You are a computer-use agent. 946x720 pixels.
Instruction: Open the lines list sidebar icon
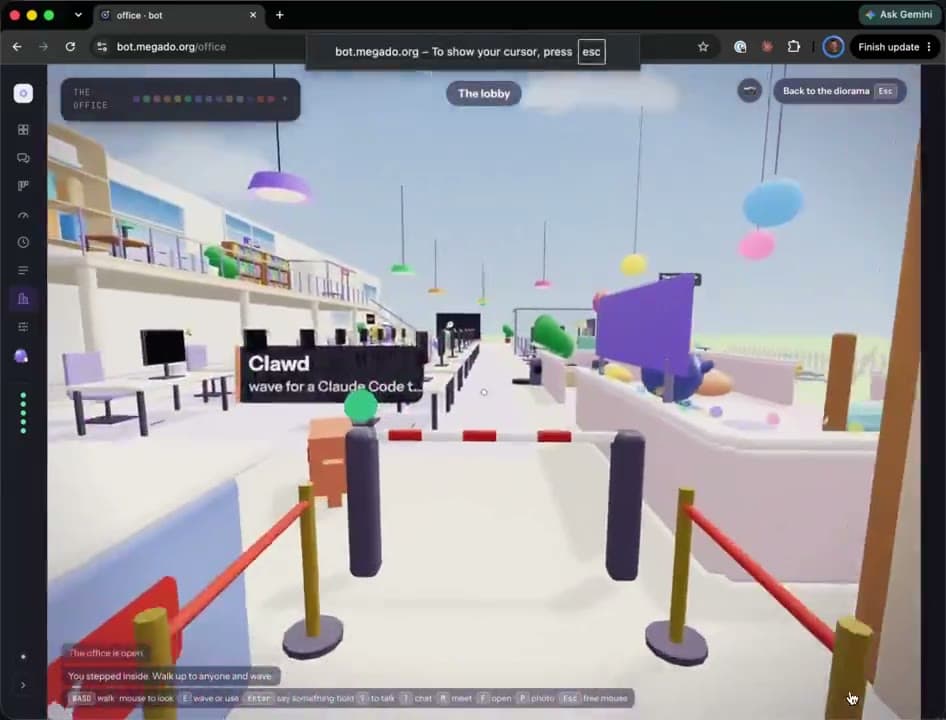(x=23, y=270)
